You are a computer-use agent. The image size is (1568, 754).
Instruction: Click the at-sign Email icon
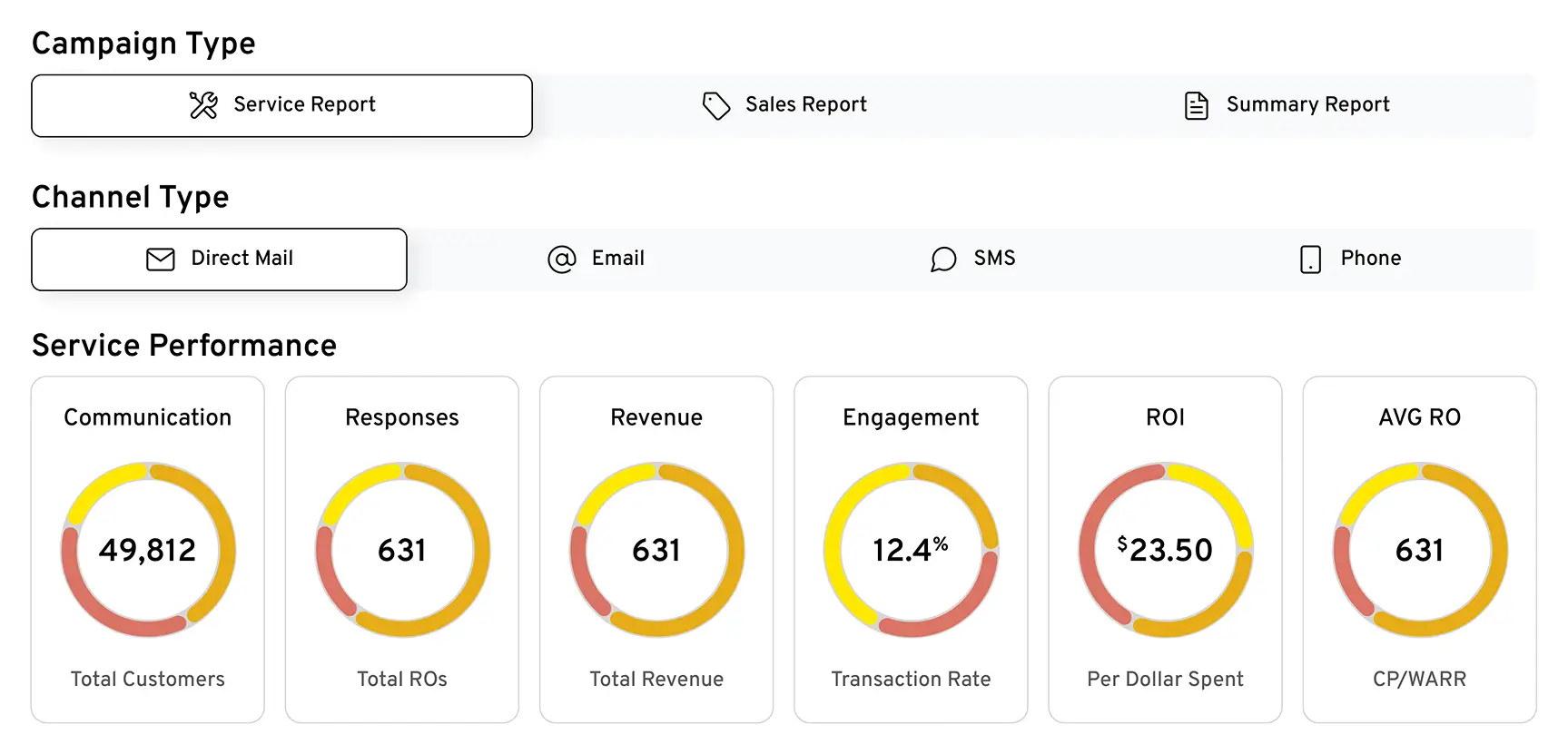[x=562, y=259]
